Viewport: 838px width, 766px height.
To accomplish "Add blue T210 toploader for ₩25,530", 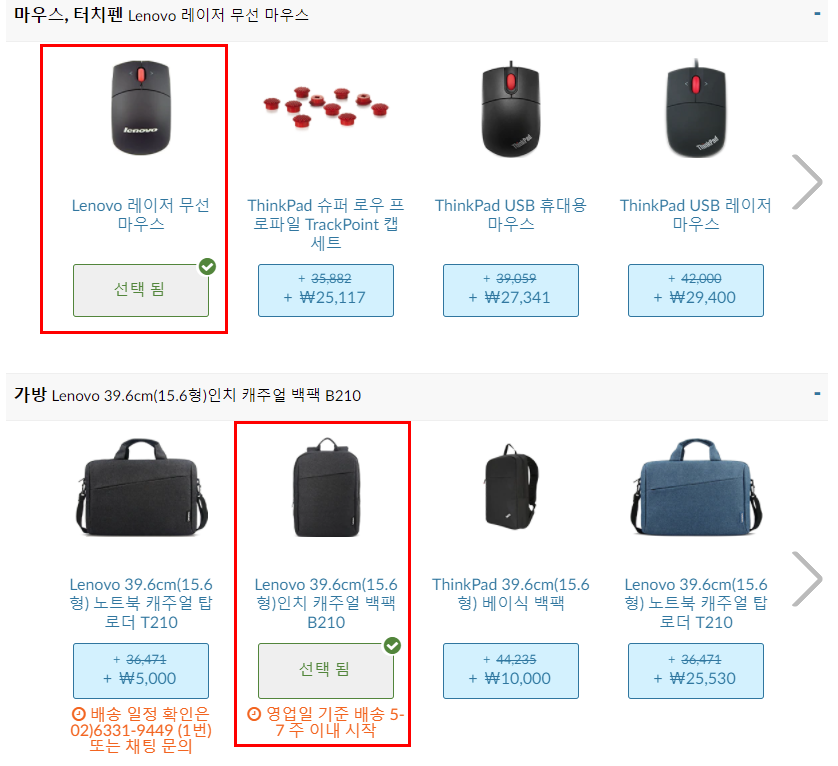I will point(695,670).
